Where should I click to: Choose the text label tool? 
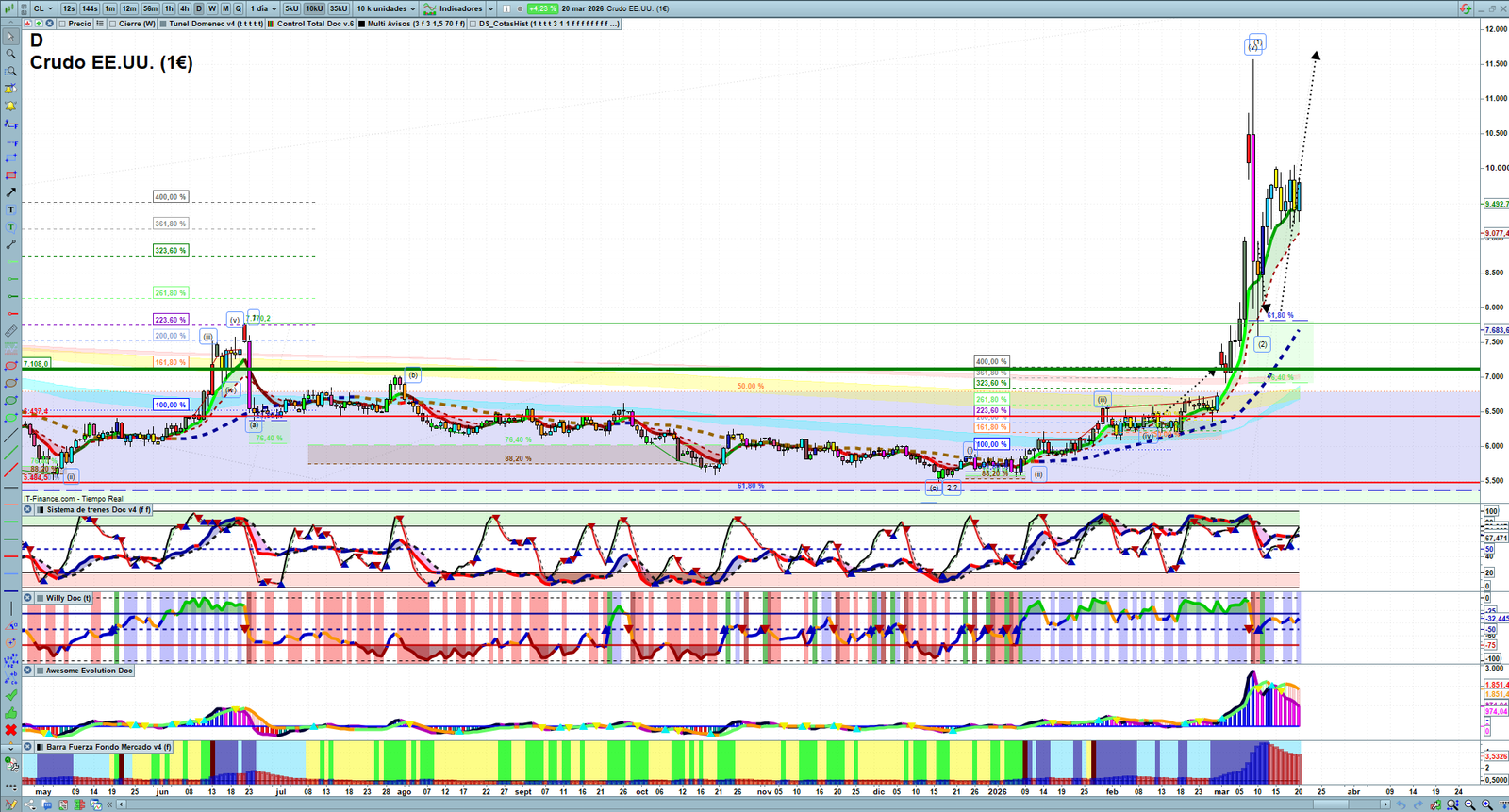click(10, 209)
